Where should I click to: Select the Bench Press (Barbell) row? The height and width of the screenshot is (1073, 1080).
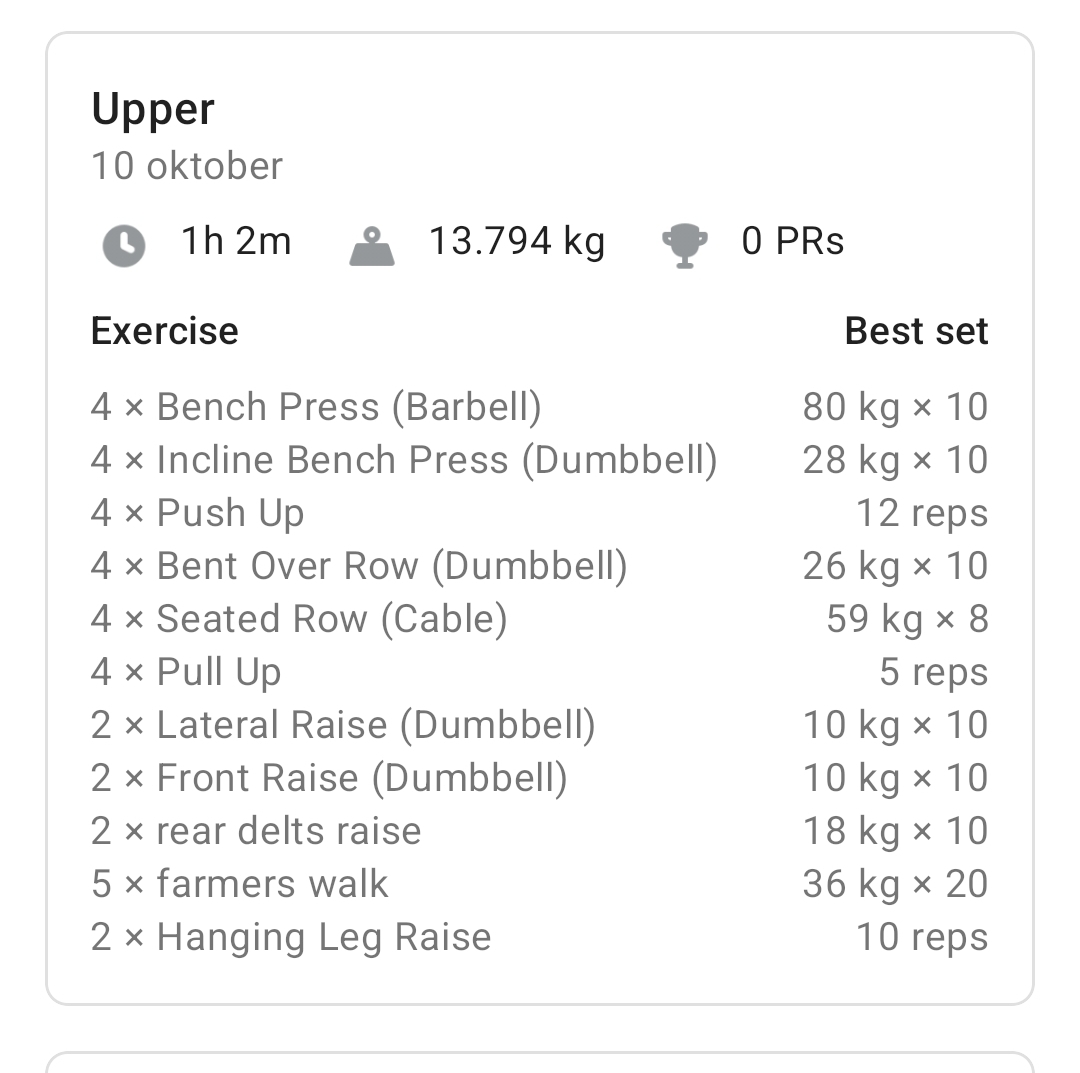[x=316, y=407]
